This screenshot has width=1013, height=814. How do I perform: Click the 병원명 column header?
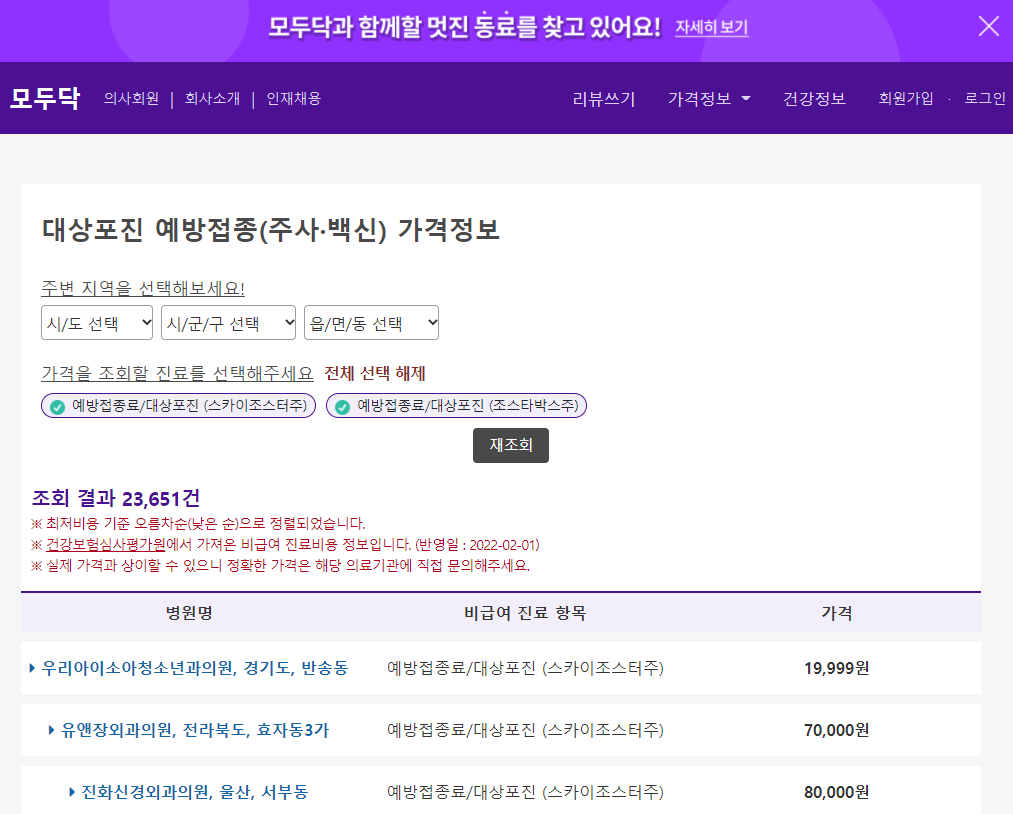point(189,612)
